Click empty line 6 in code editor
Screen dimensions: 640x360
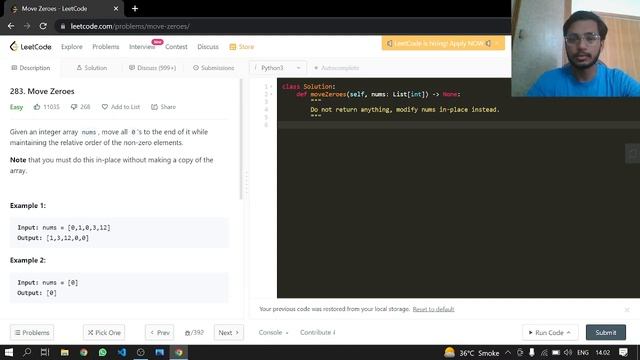(457, 125)
